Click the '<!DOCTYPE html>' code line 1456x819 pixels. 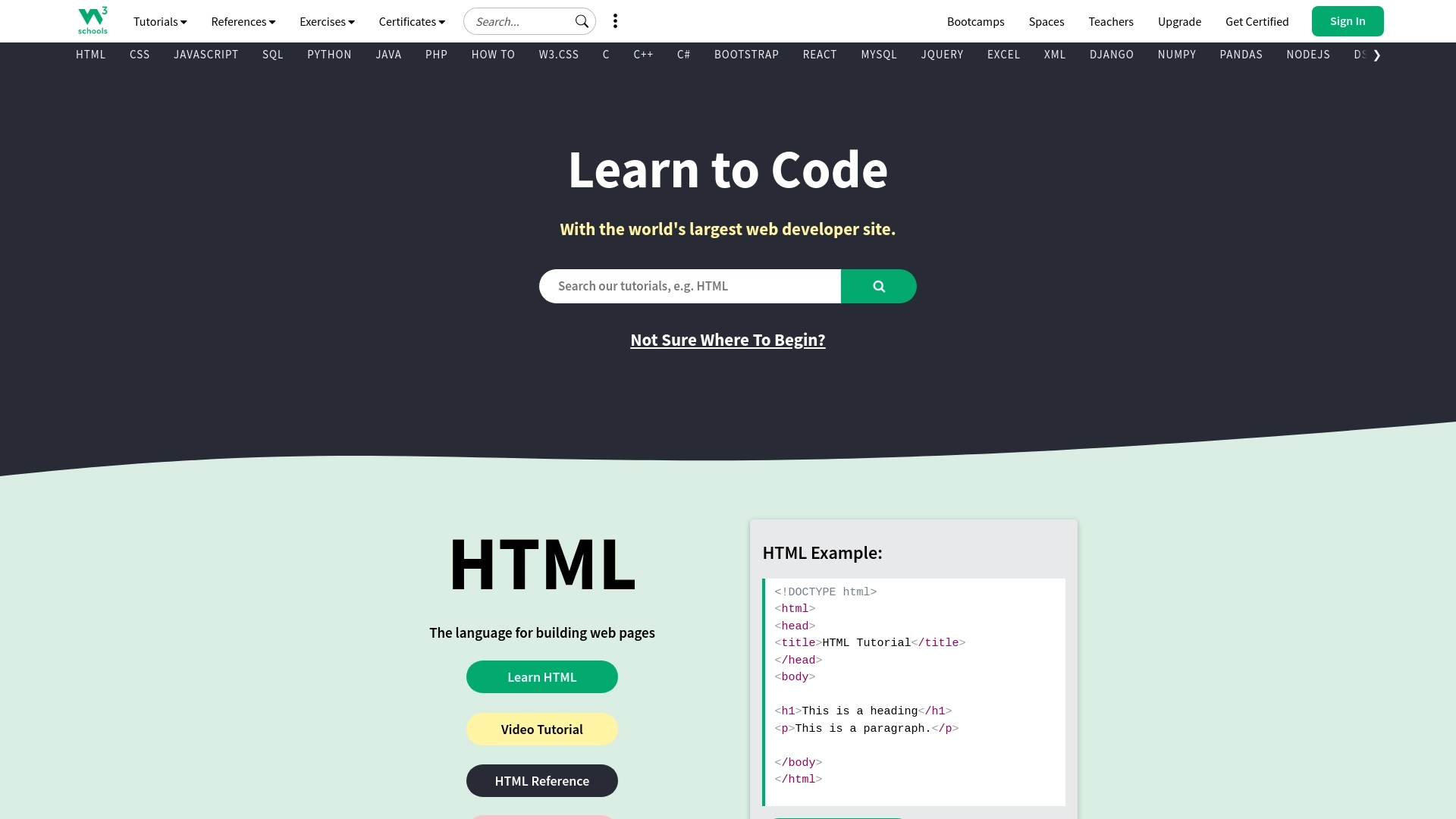(825, 591)
